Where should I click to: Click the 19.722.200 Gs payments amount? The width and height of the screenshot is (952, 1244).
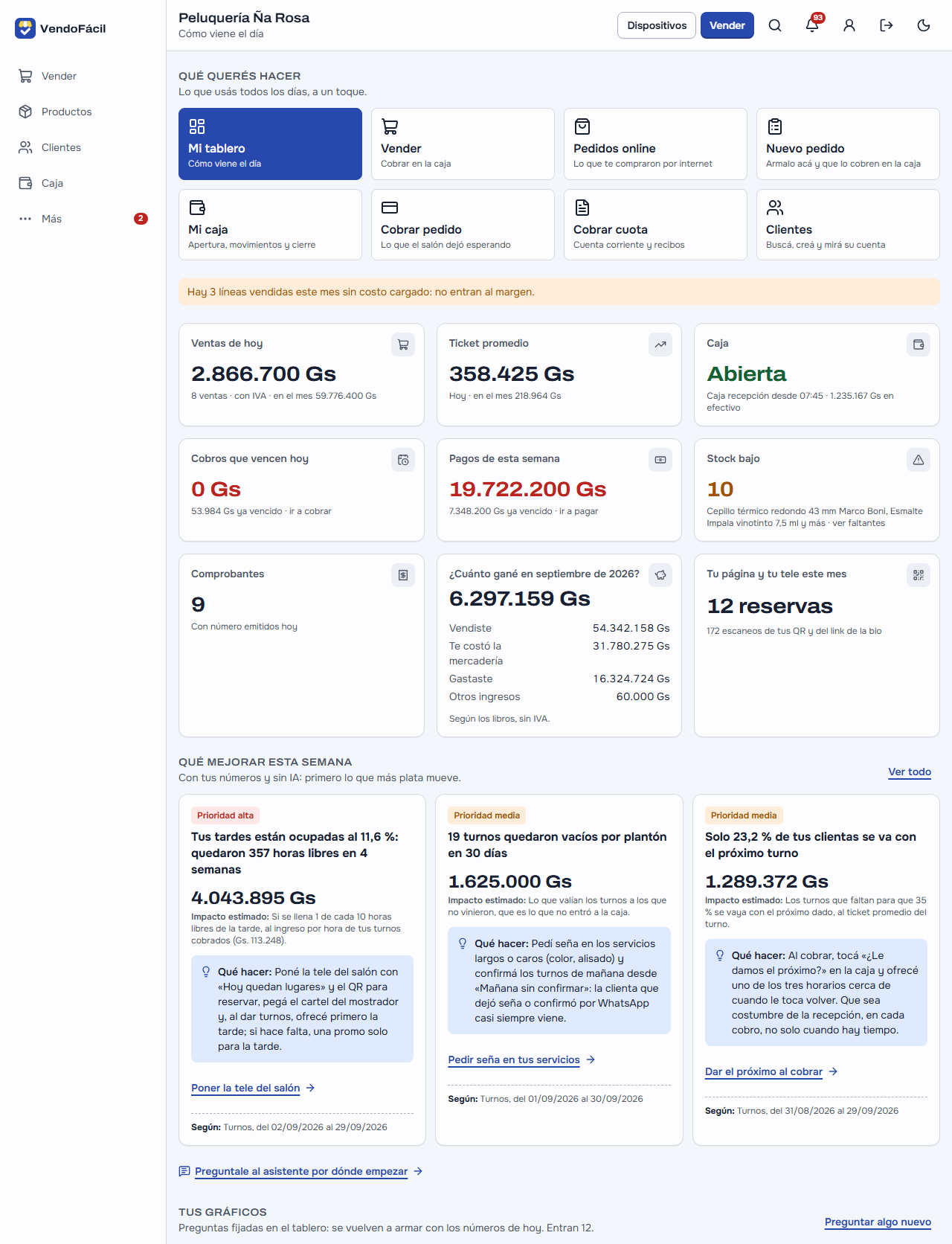click(527, 489)
